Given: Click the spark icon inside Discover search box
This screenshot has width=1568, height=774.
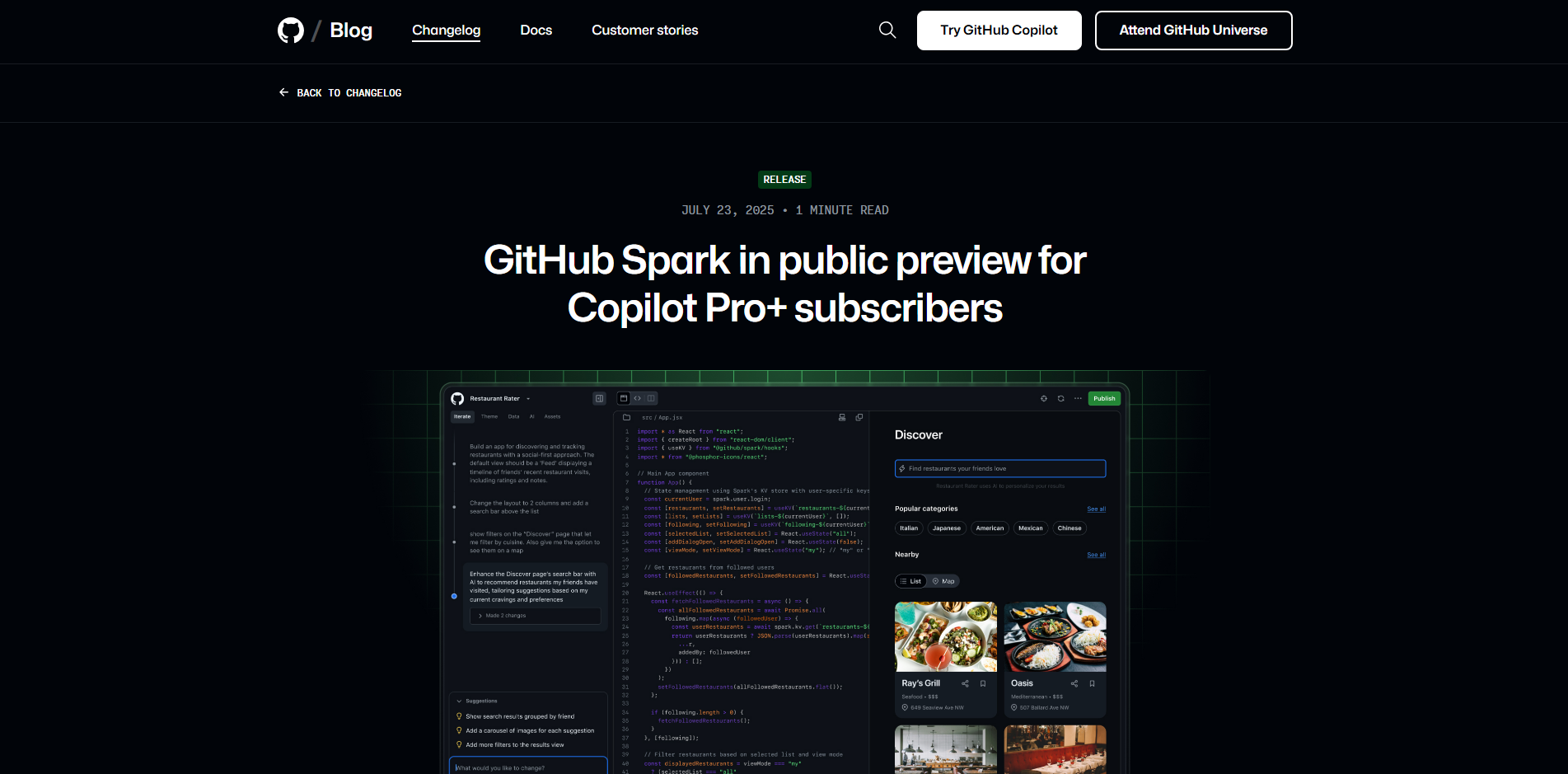Looking at the screenshot, I should point(902,469).
